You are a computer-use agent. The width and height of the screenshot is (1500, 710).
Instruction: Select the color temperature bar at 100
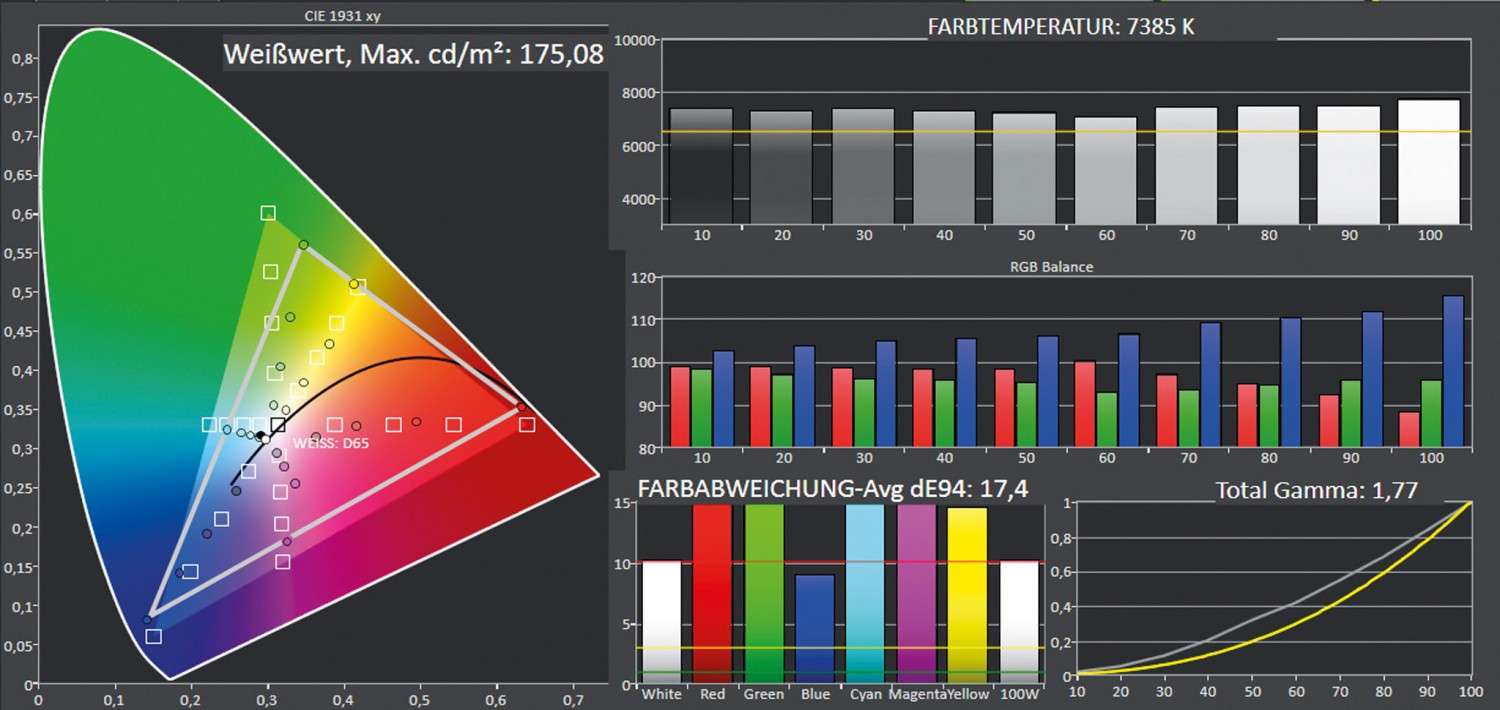click(x=1428, y=161)
